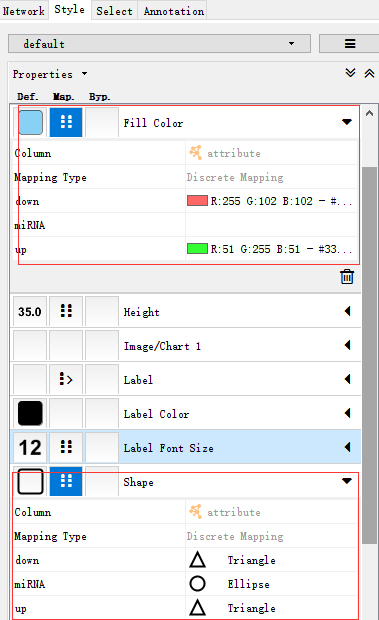Expand all properties with double down arrows

coord(350,73)
